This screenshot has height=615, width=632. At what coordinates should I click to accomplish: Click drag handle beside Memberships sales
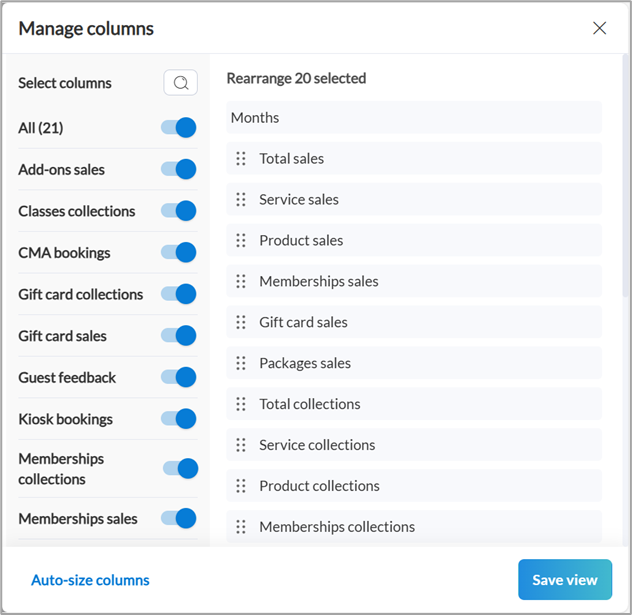pyautogui.click(x=241, y=282)
